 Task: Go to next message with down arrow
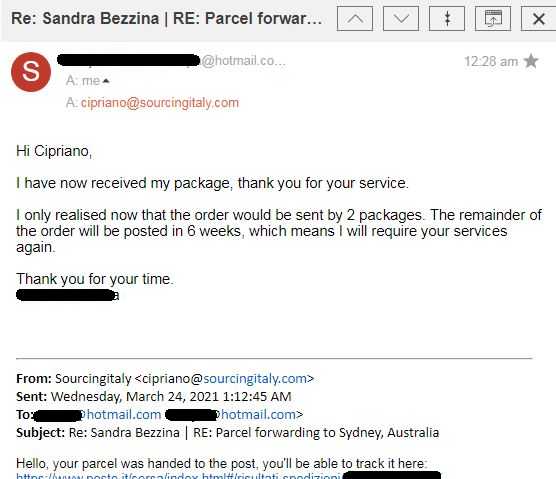tap(401, 18)
